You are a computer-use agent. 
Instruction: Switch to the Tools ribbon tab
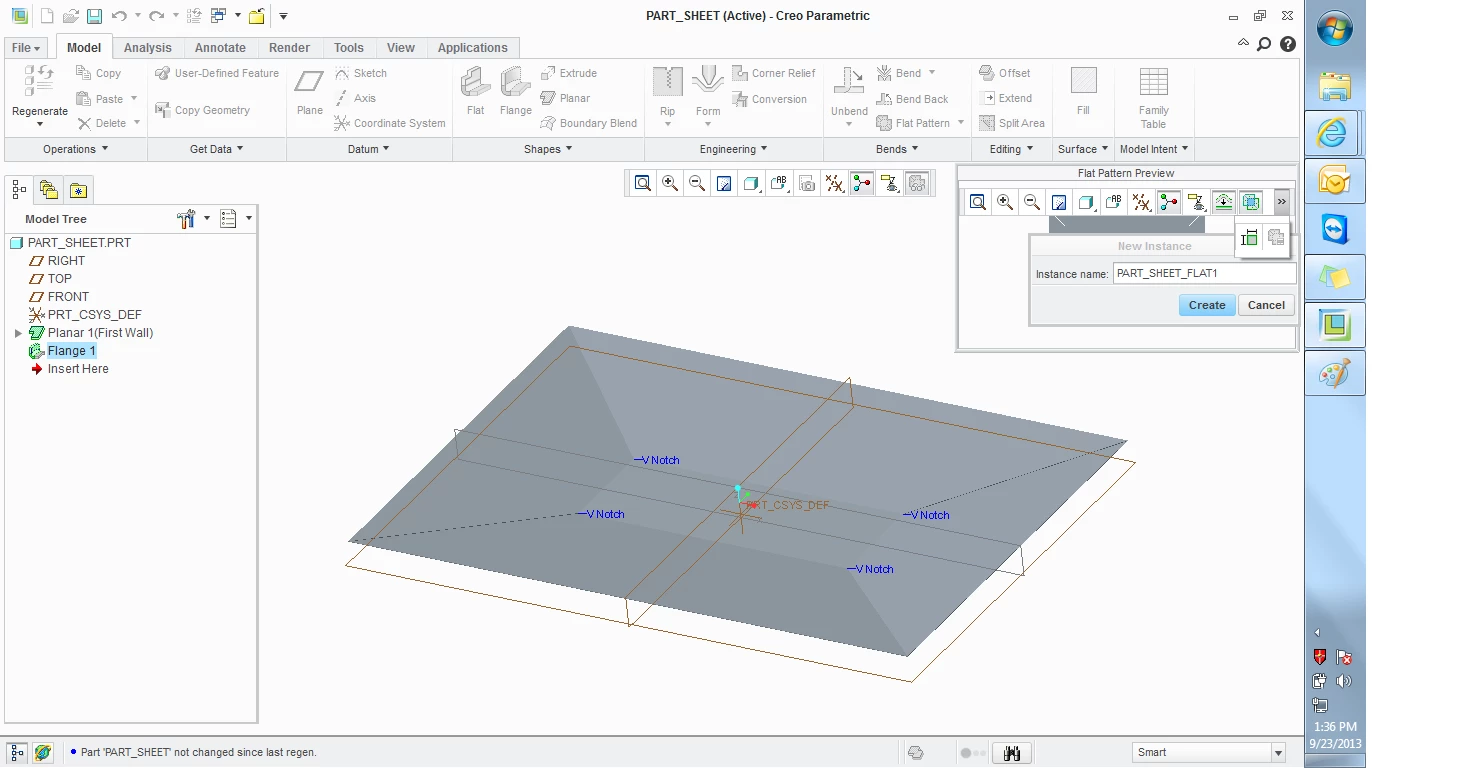coord(349,48)
